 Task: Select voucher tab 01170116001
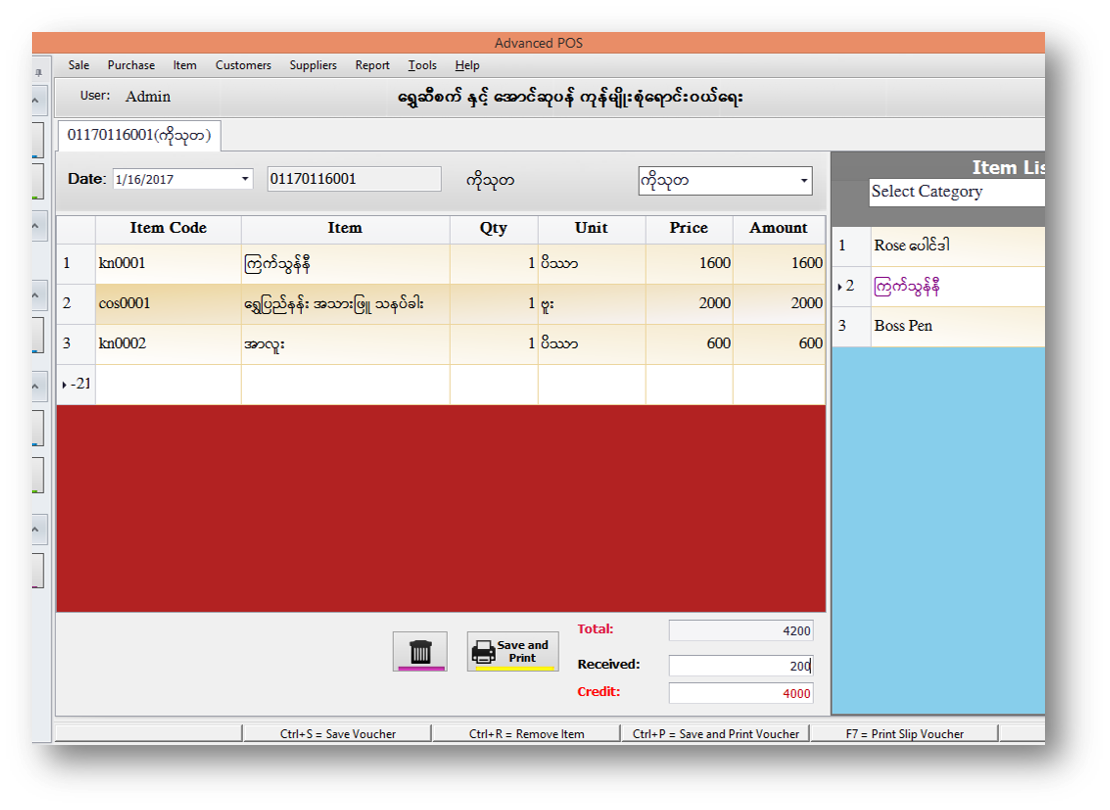click(139, 134)
